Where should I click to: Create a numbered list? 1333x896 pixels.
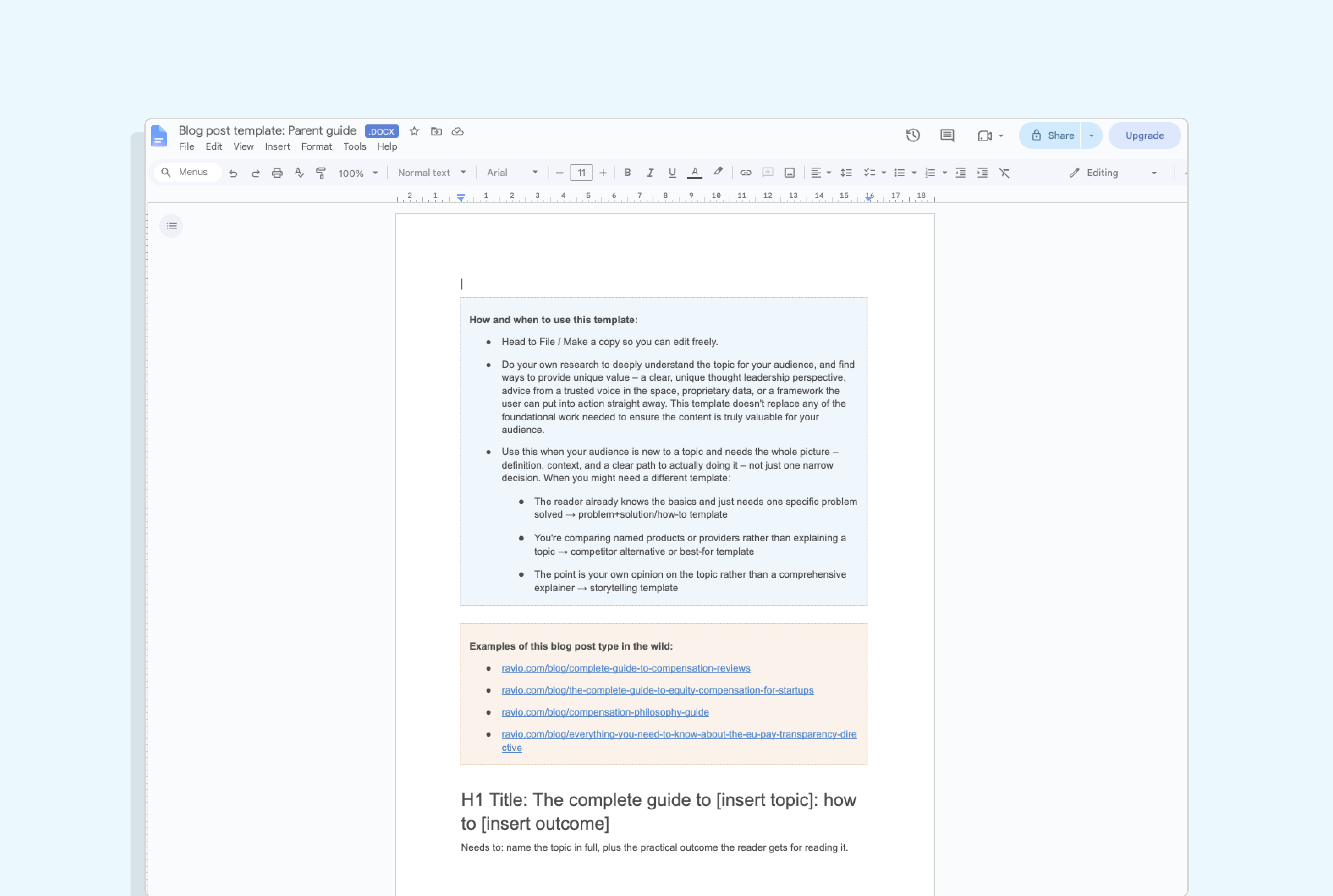pos(930,173)
